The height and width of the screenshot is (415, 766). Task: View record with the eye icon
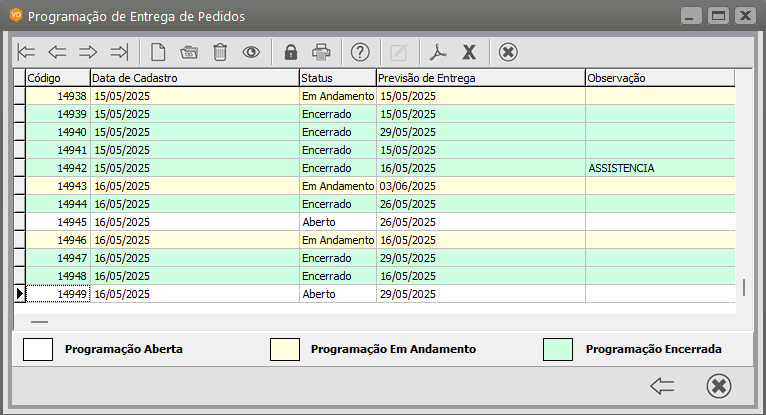click(251, 52)
